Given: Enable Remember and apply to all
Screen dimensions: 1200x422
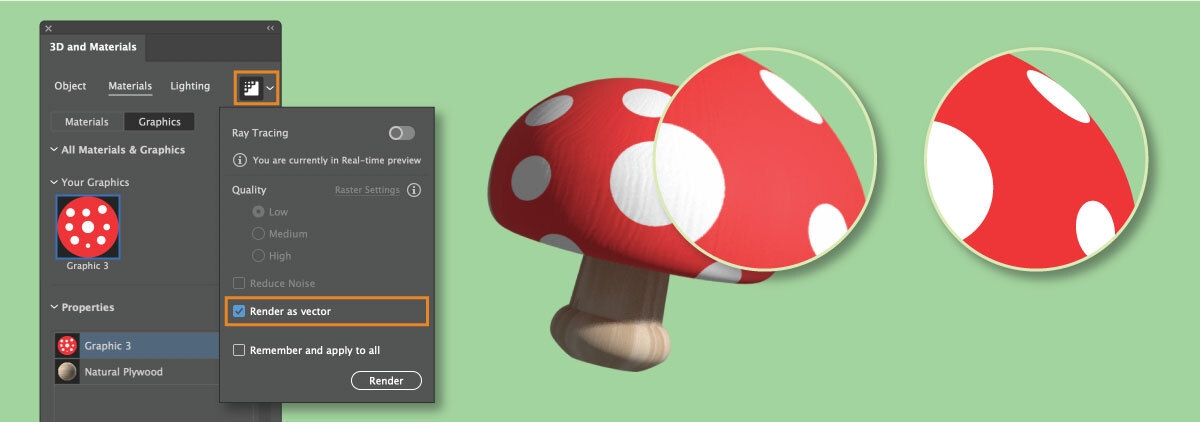Looking at the screenshot, I should (x=239, y=350).
